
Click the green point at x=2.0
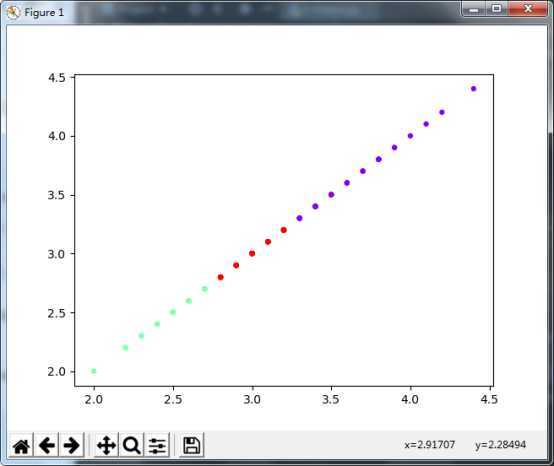[x=94, y=371]
